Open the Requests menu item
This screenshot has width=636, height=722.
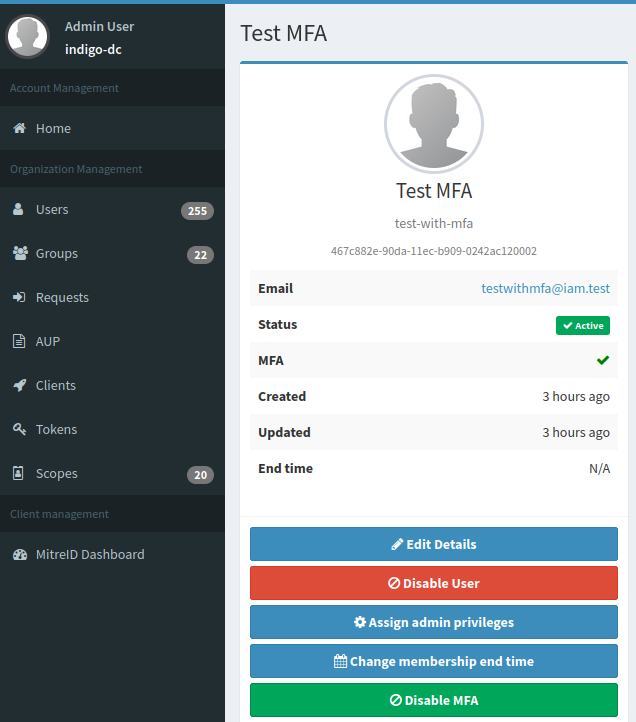click(x=112, y=297)
